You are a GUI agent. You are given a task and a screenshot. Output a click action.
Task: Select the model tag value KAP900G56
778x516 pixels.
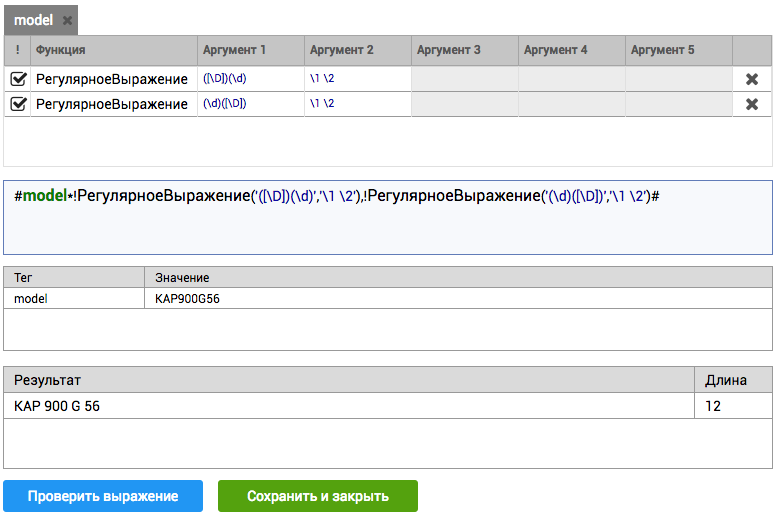[x=188, y=298]
